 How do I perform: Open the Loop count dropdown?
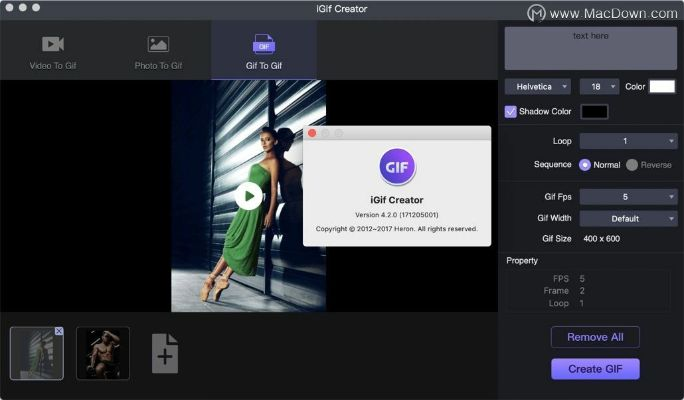[628, 141]
